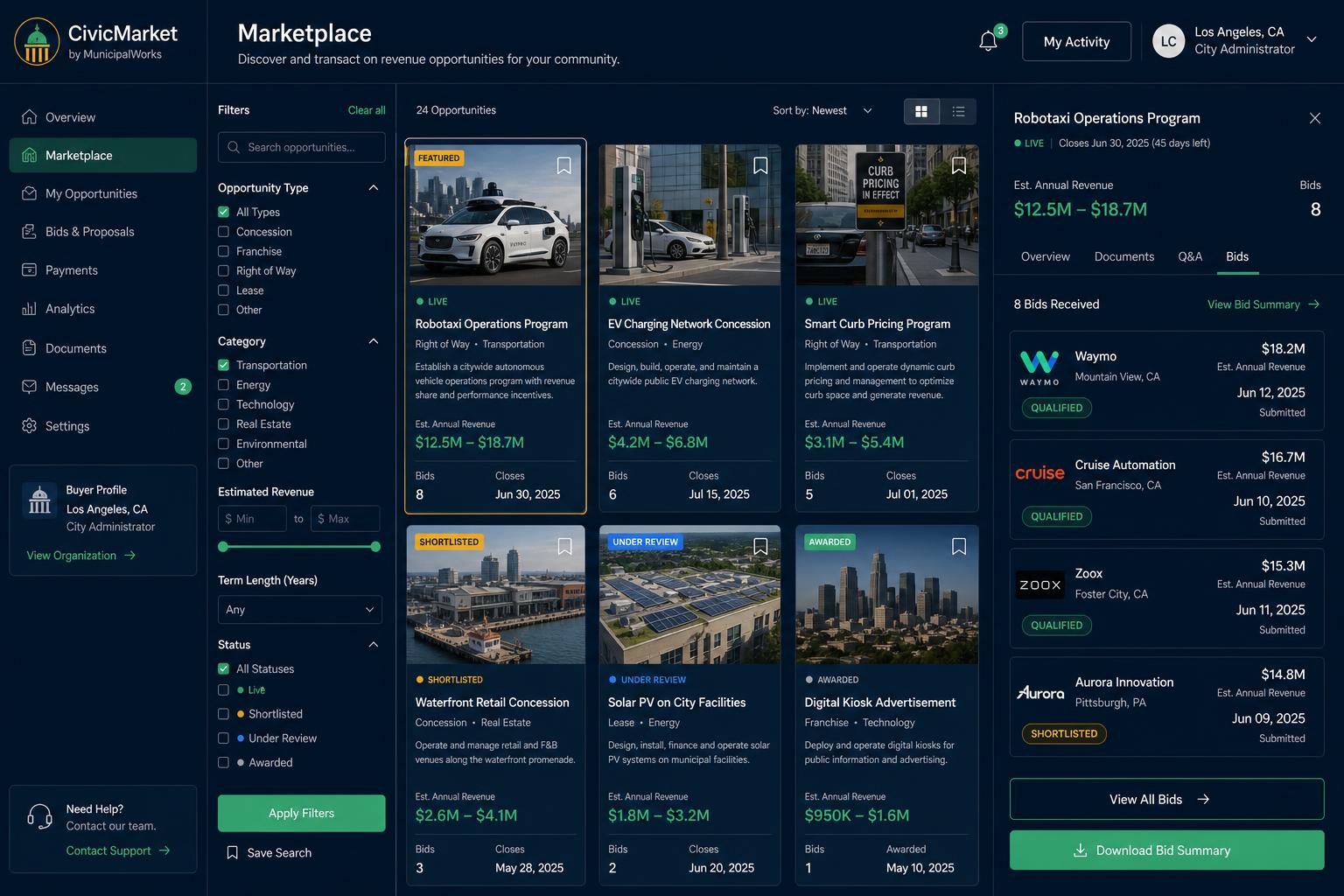Click the My Opportunities sidebar icon

pos(29,193)
